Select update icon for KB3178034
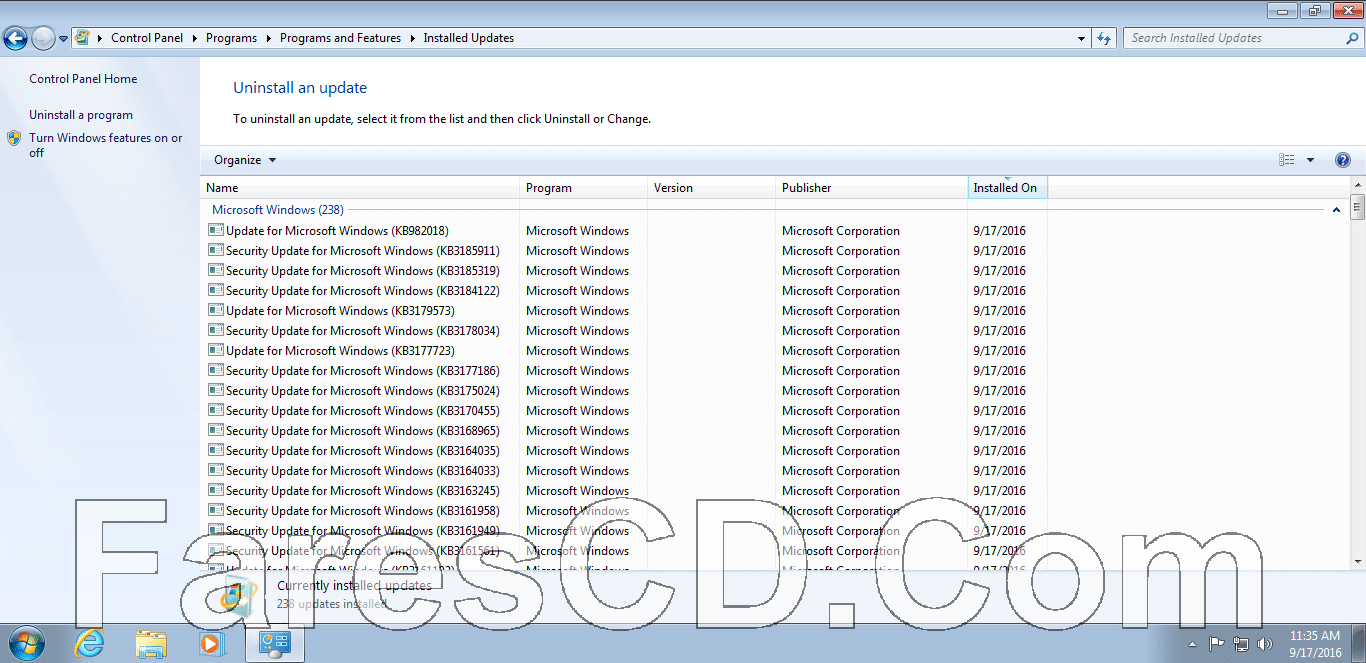 point(215,330)
